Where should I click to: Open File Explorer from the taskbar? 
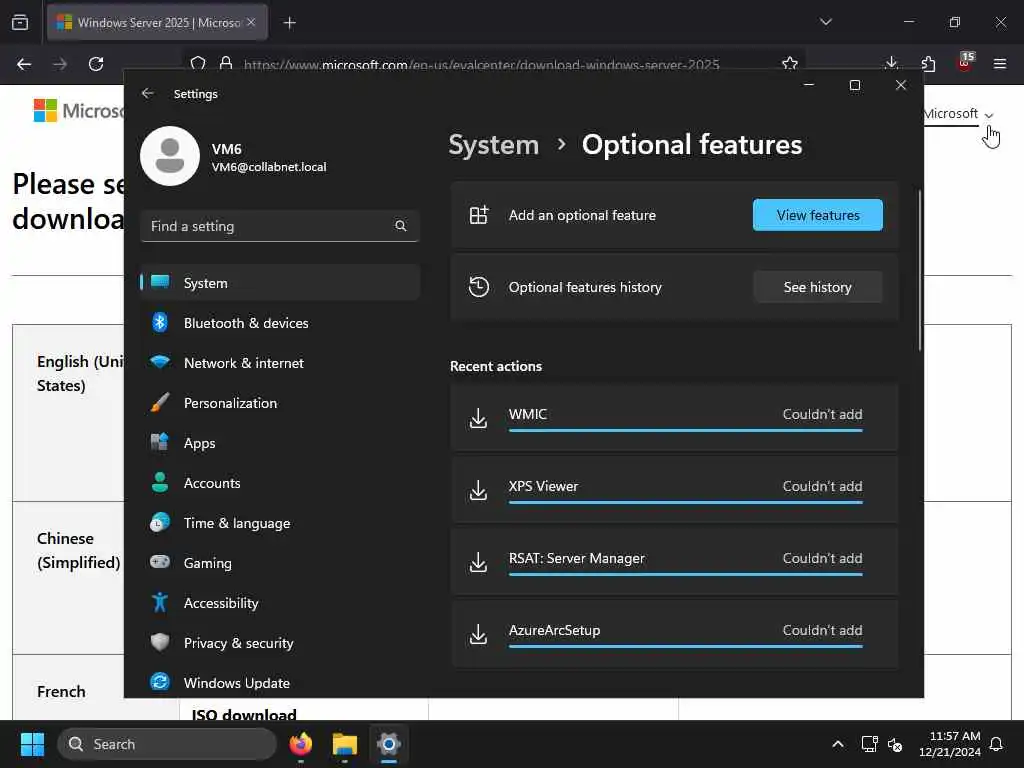pos(344,744)
